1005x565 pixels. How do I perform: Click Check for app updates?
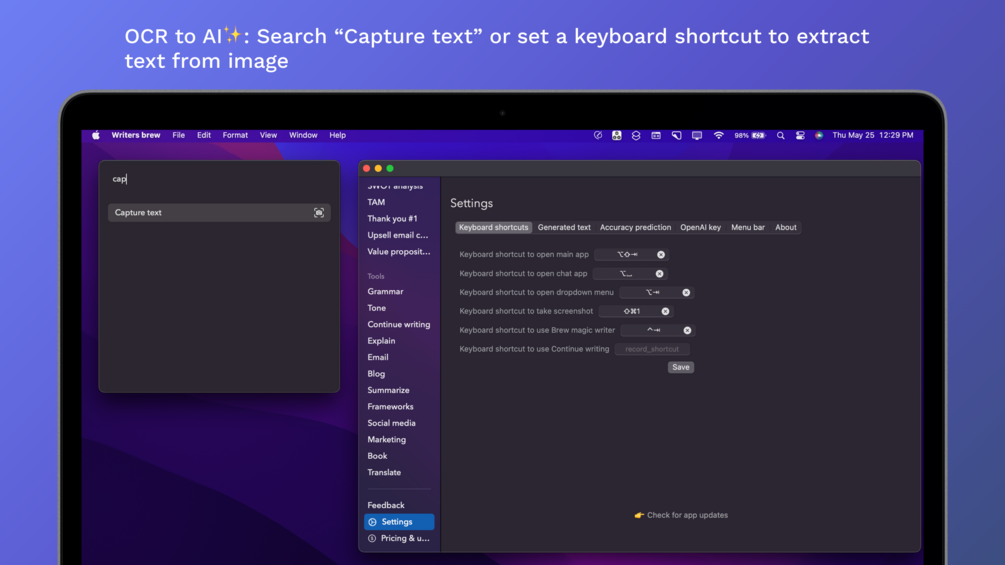pos(681,515)
